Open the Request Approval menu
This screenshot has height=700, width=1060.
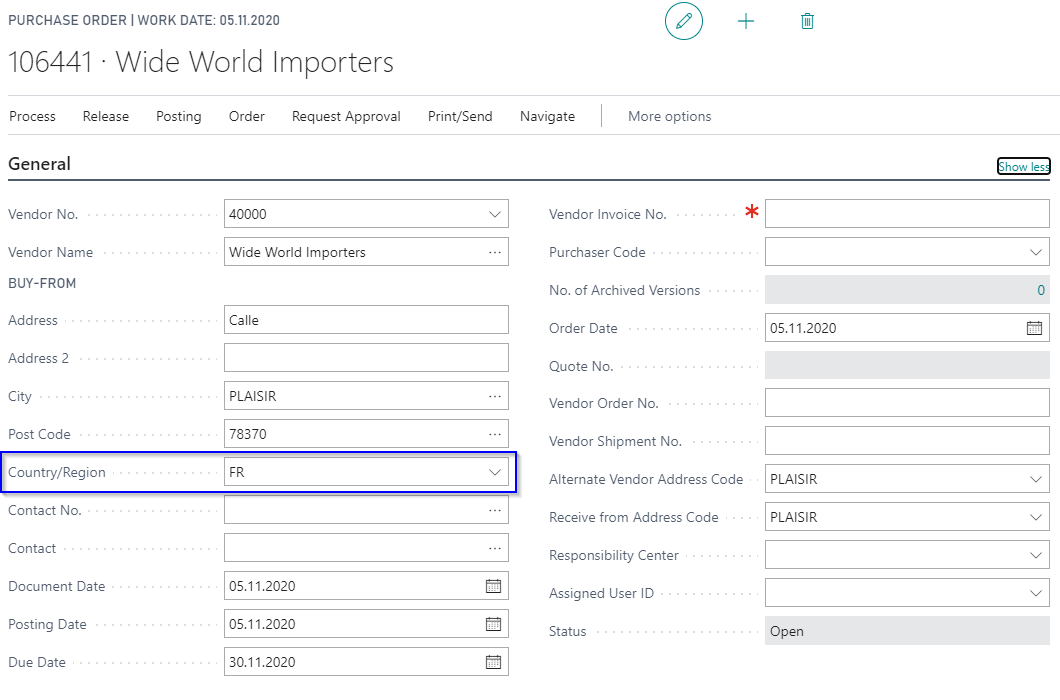[x=346, y=116]
